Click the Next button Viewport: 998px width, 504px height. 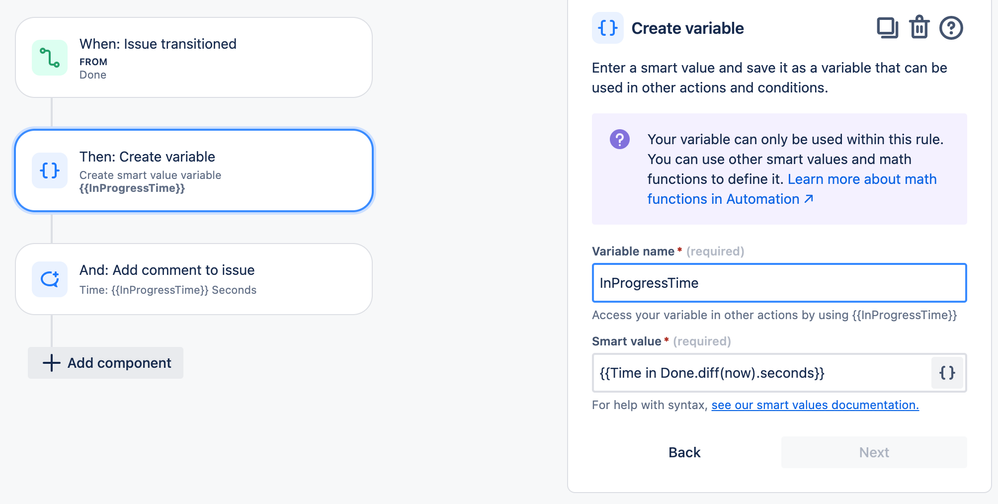pos(874,452)
